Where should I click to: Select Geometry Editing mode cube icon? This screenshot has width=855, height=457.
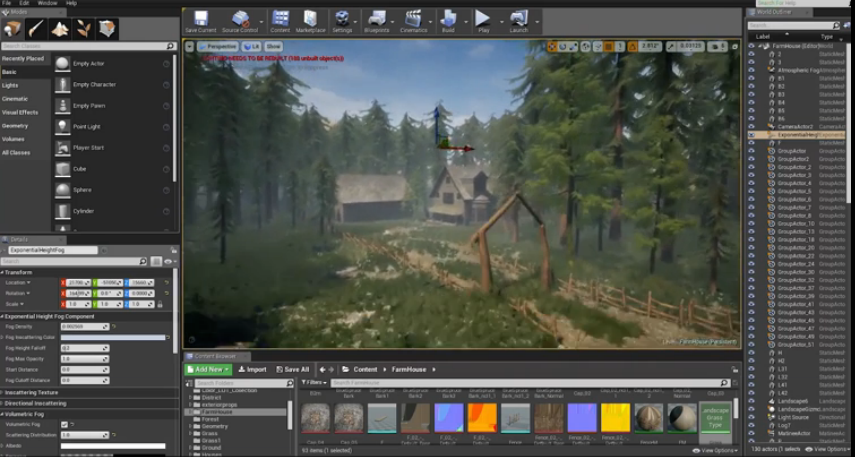(x=107, y=28)
